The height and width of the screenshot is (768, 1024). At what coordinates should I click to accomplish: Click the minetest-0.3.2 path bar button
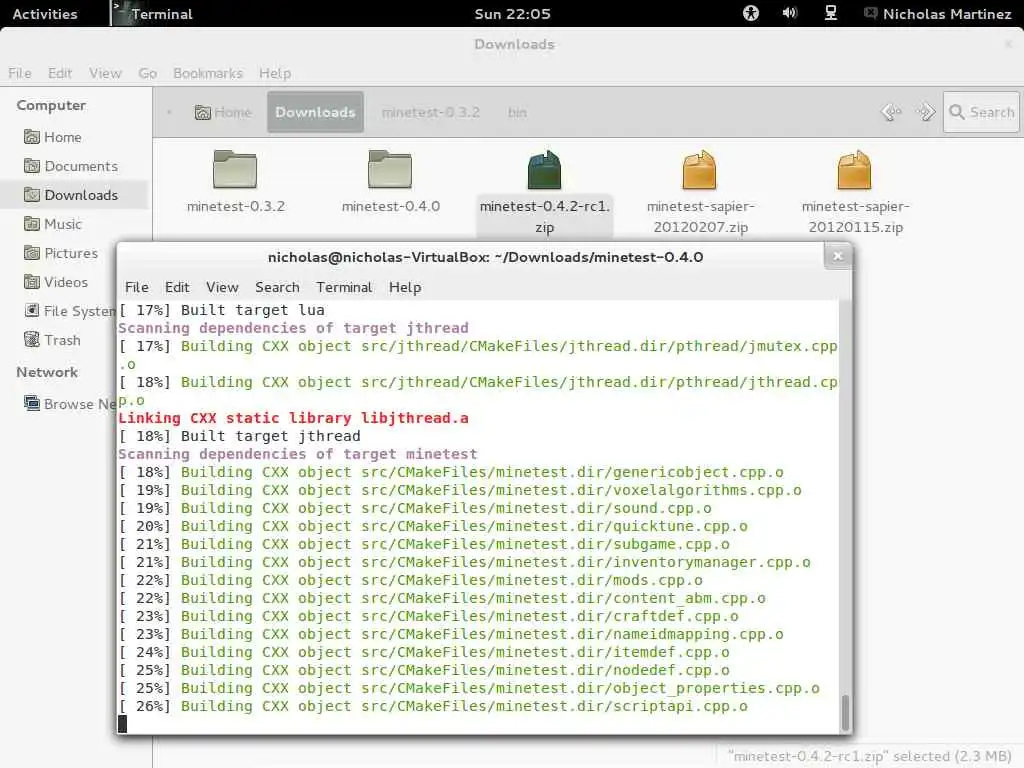click(430, 112)
